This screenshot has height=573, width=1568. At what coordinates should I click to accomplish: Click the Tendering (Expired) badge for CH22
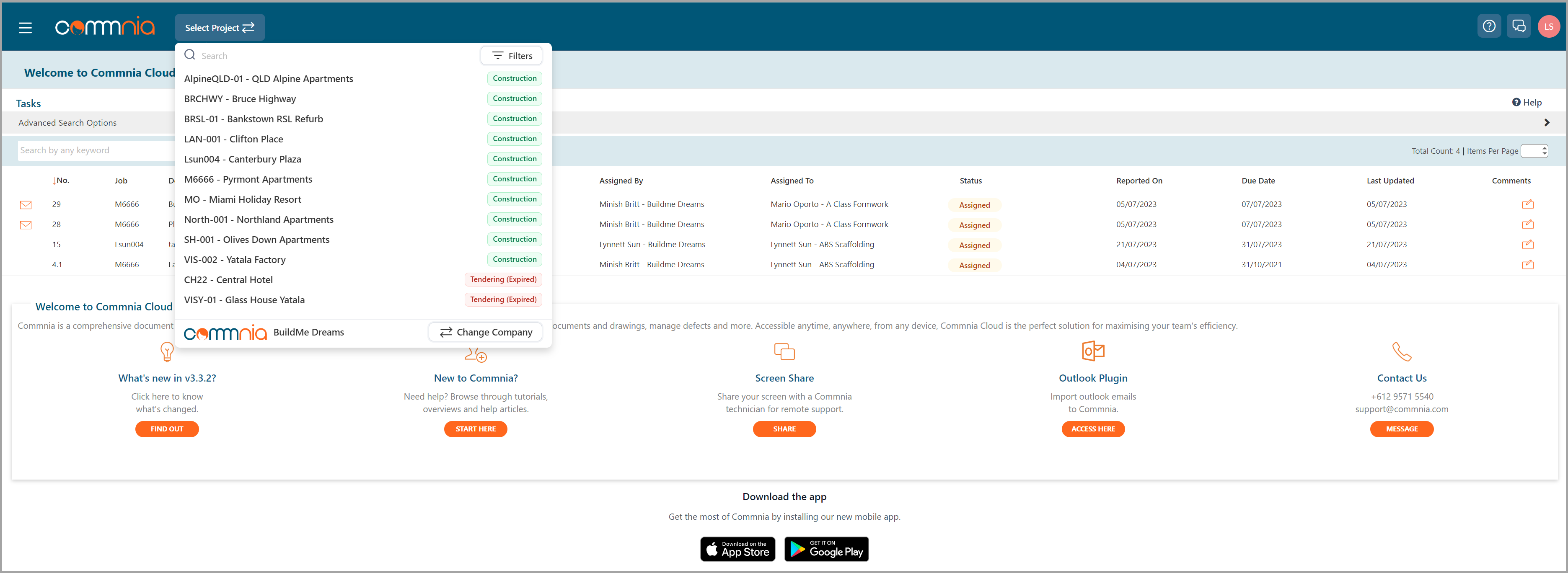point(503,279)
